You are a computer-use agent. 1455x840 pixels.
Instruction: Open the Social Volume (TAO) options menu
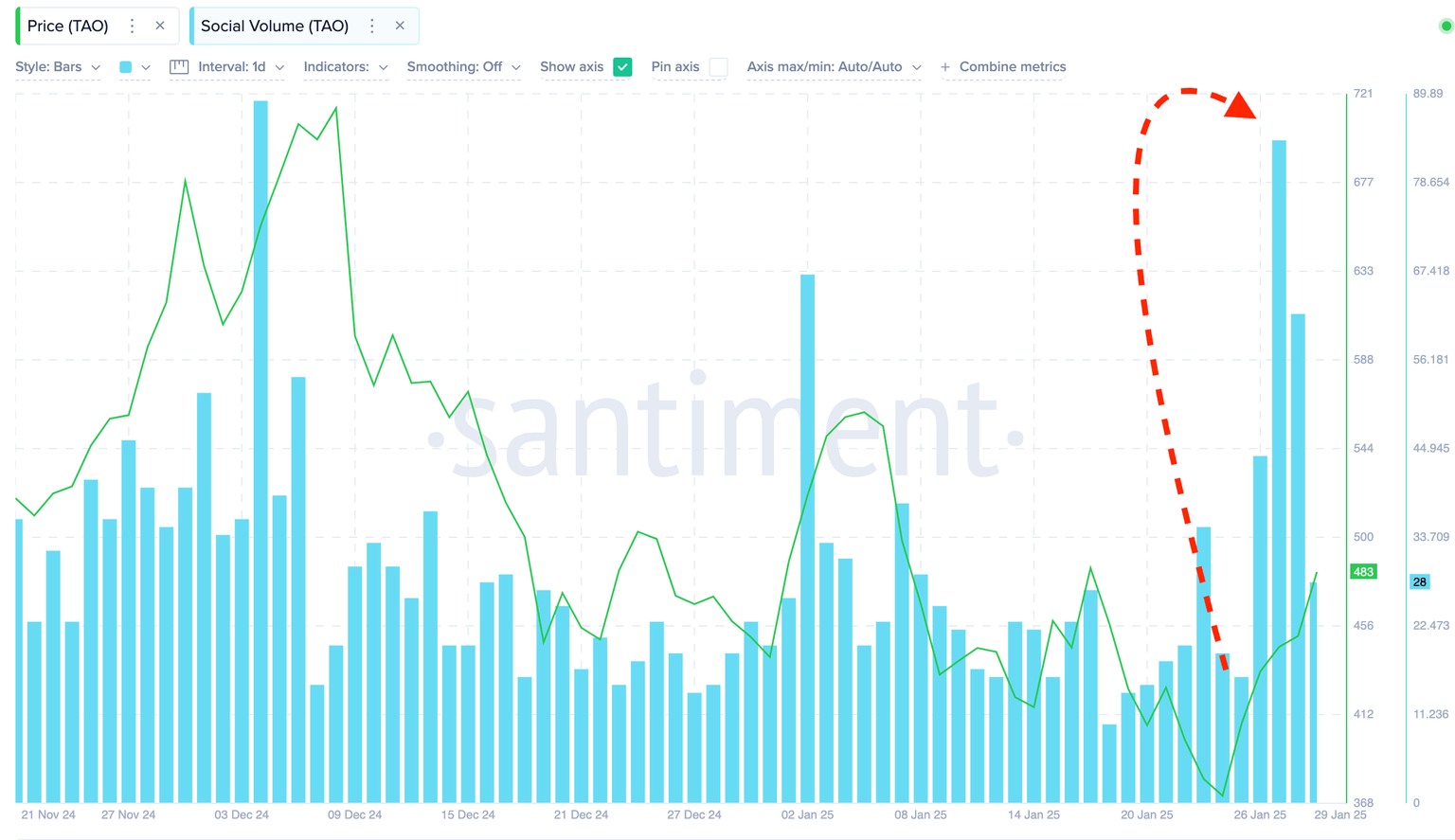[x=371, y=26]
